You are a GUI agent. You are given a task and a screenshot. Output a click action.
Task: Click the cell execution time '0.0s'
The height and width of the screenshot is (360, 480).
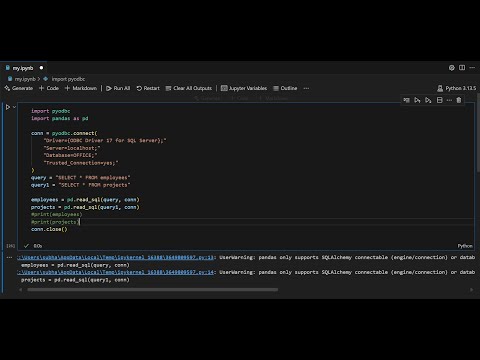coord(38,246)
